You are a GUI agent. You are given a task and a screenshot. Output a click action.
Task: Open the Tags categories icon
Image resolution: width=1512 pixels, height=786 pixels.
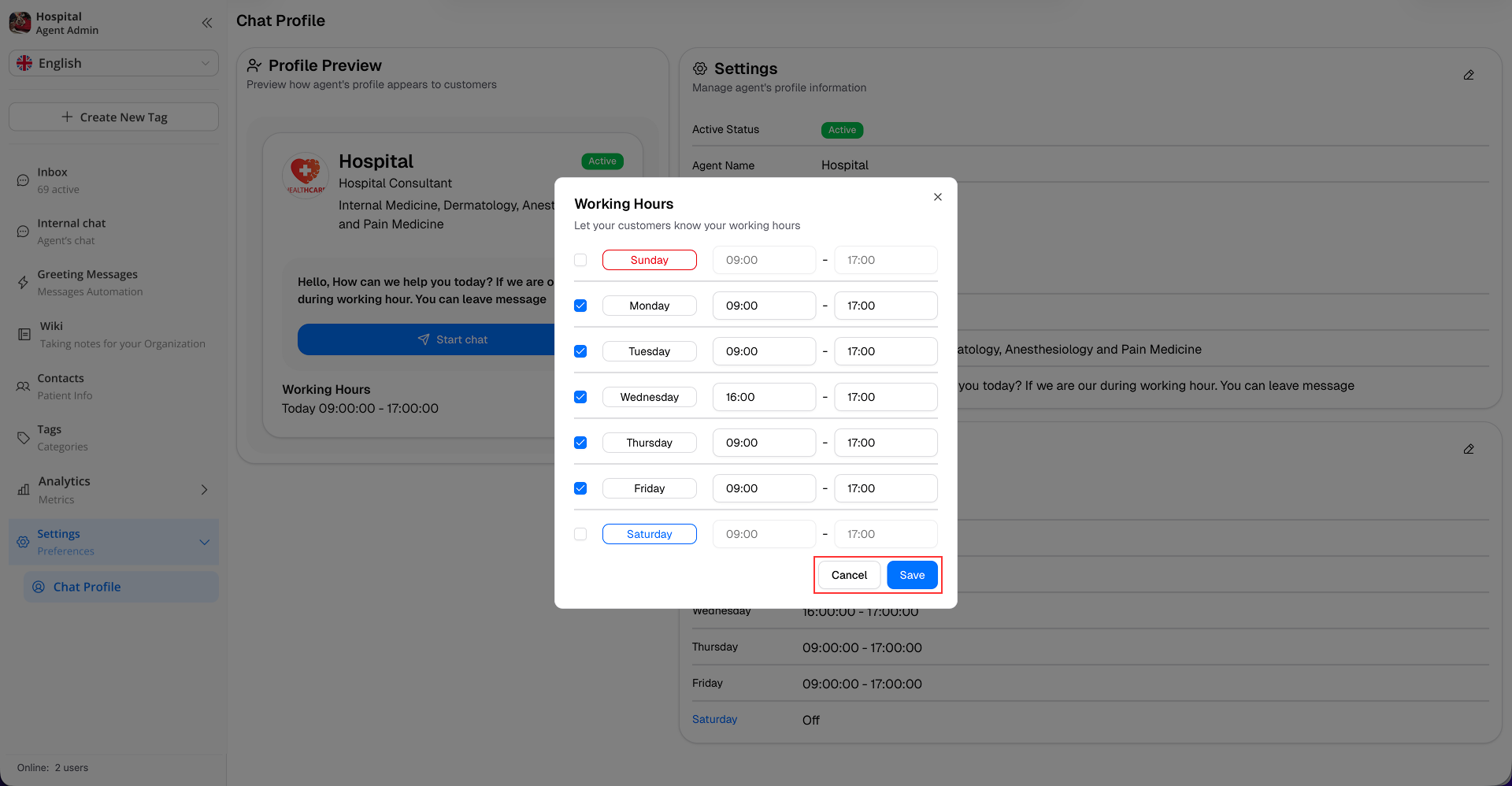tap(23, 437)
